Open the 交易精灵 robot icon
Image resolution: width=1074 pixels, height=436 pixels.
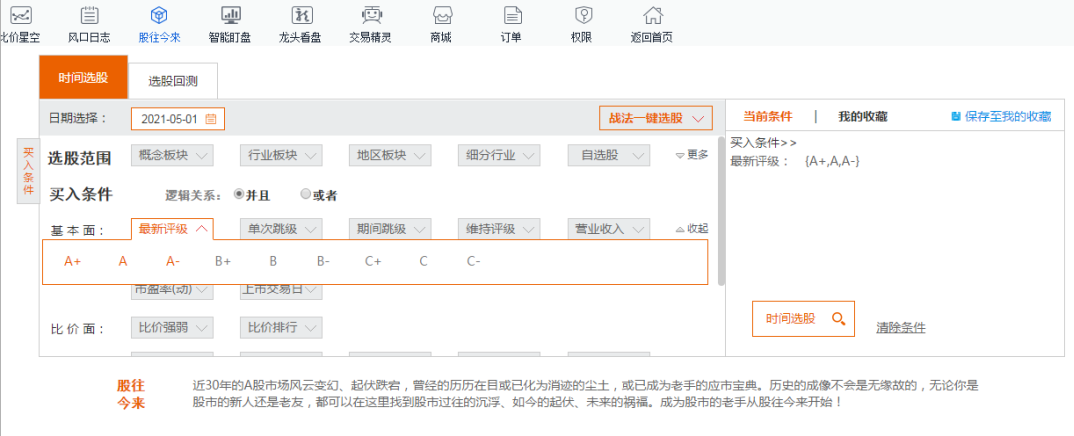[x=371, y=14]
